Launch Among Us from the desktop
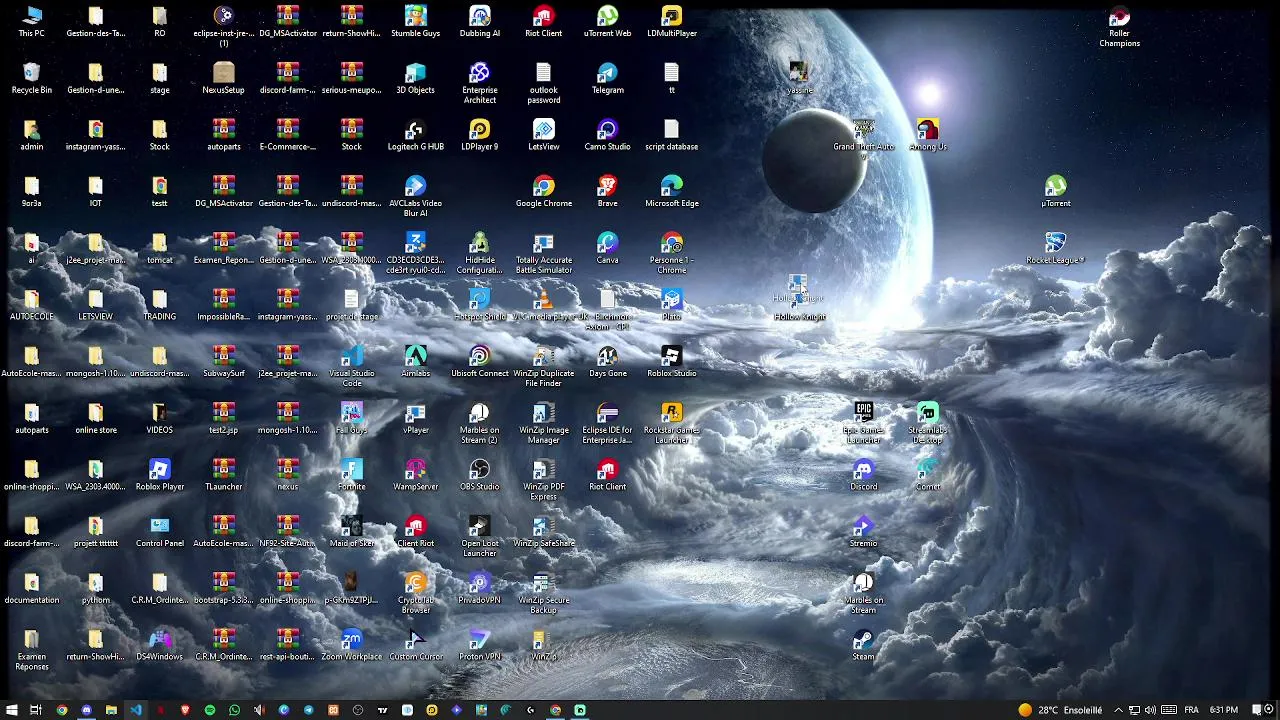 point(927,136)
